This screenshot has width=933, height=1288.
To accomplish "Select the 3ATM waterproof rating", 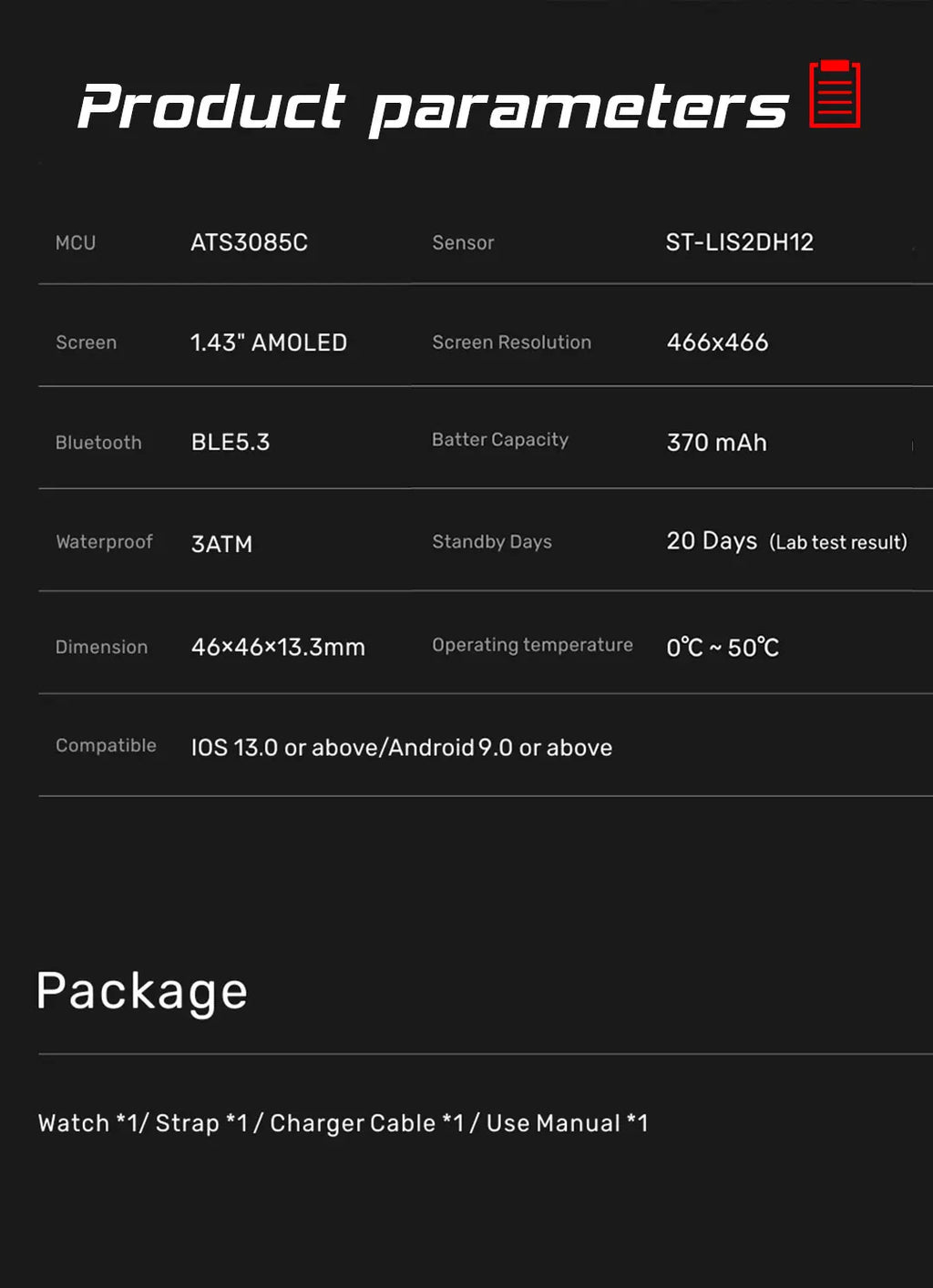I will pos(221,544).
